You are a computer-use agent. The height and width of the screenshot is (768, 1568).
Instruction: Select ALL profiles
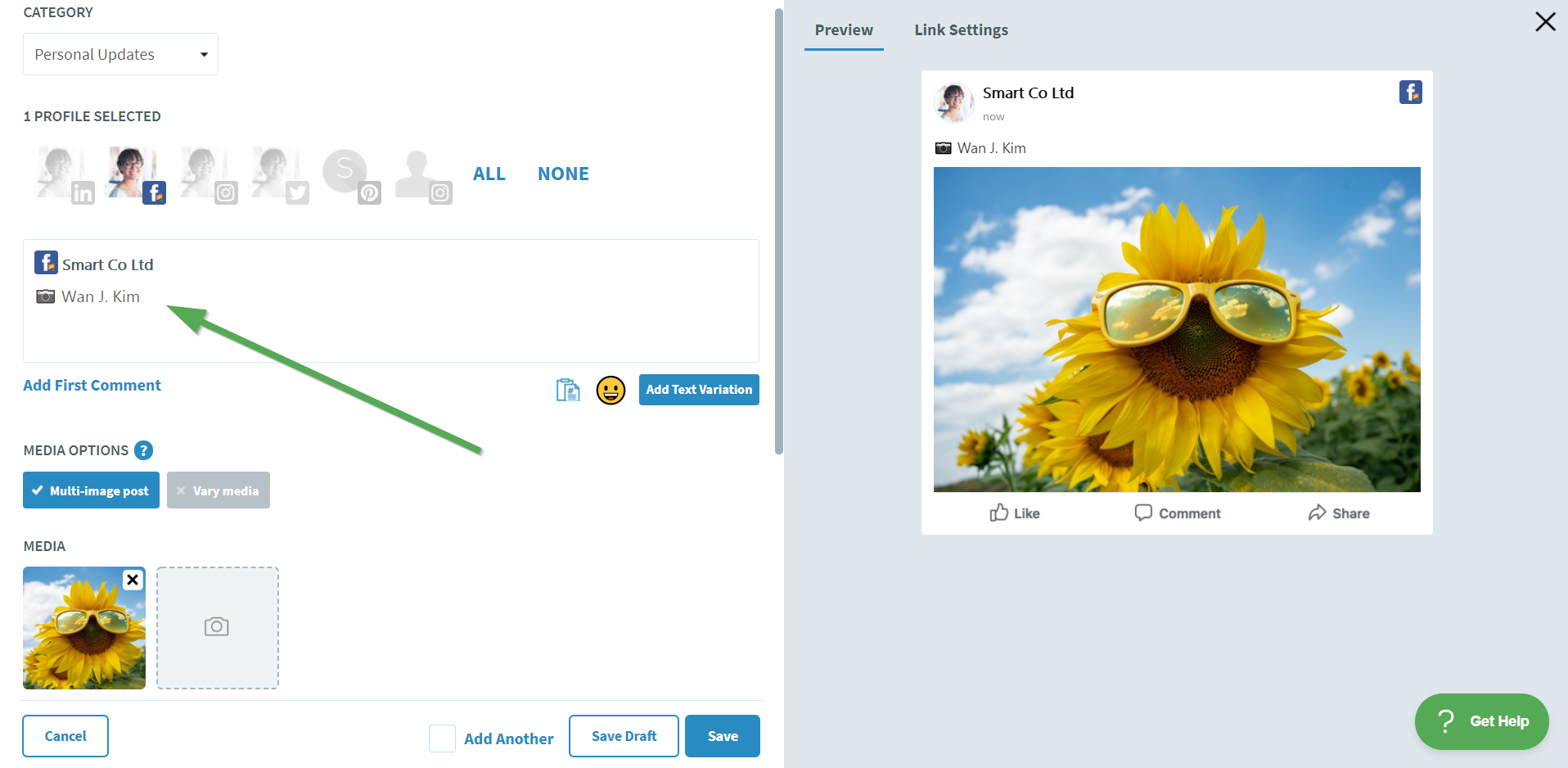point(489,173)
